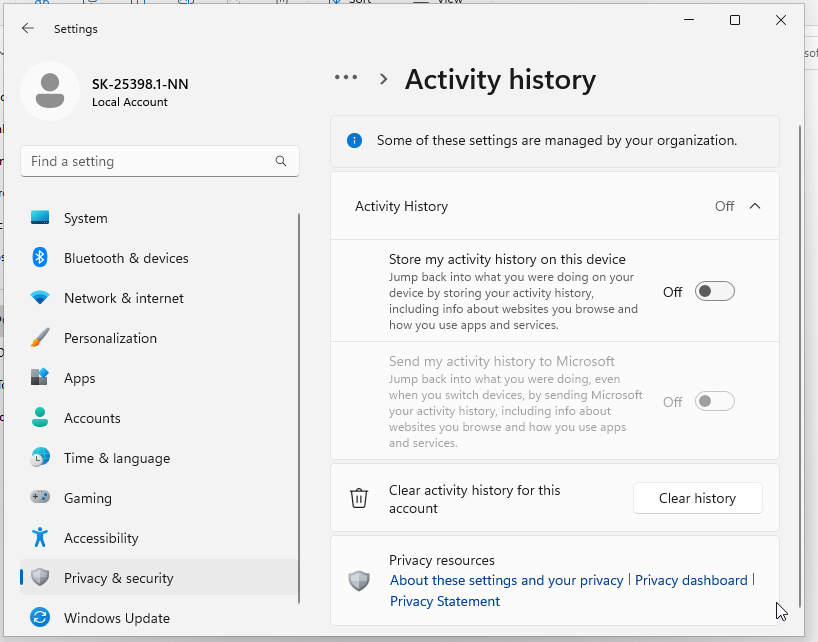Click the Bluetooth icon in sidebar
The image size is (818, 642).
[x=40, y=257]
